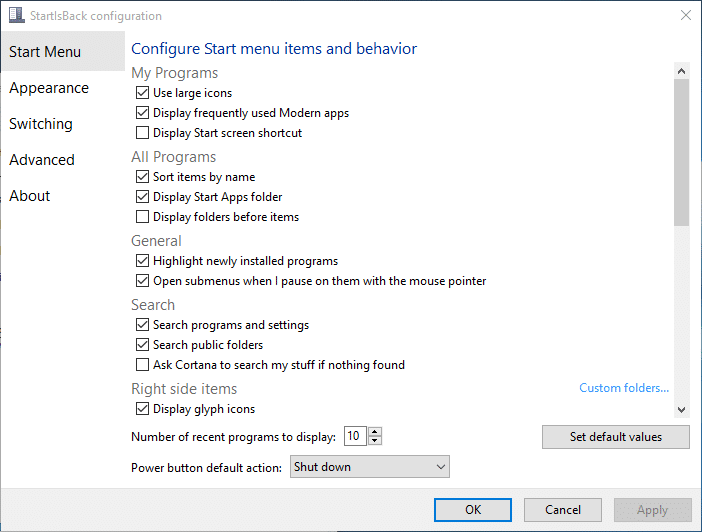Toggle Highlight newly installed programs
The height and width of the screenshot is (532, 702).
(x=142, y=261)
